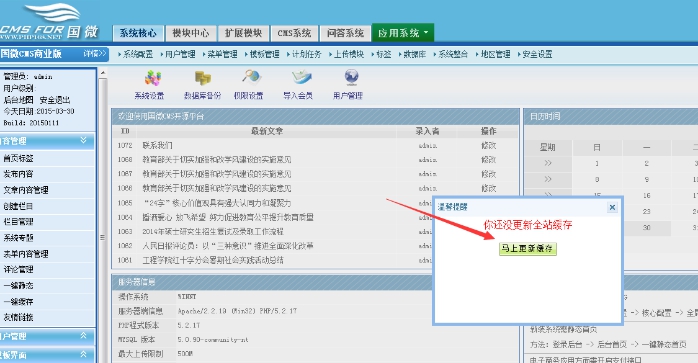Collapse the 内容管理 sidebar section
This screenshot has width=698, height=363.
(83, 140)
